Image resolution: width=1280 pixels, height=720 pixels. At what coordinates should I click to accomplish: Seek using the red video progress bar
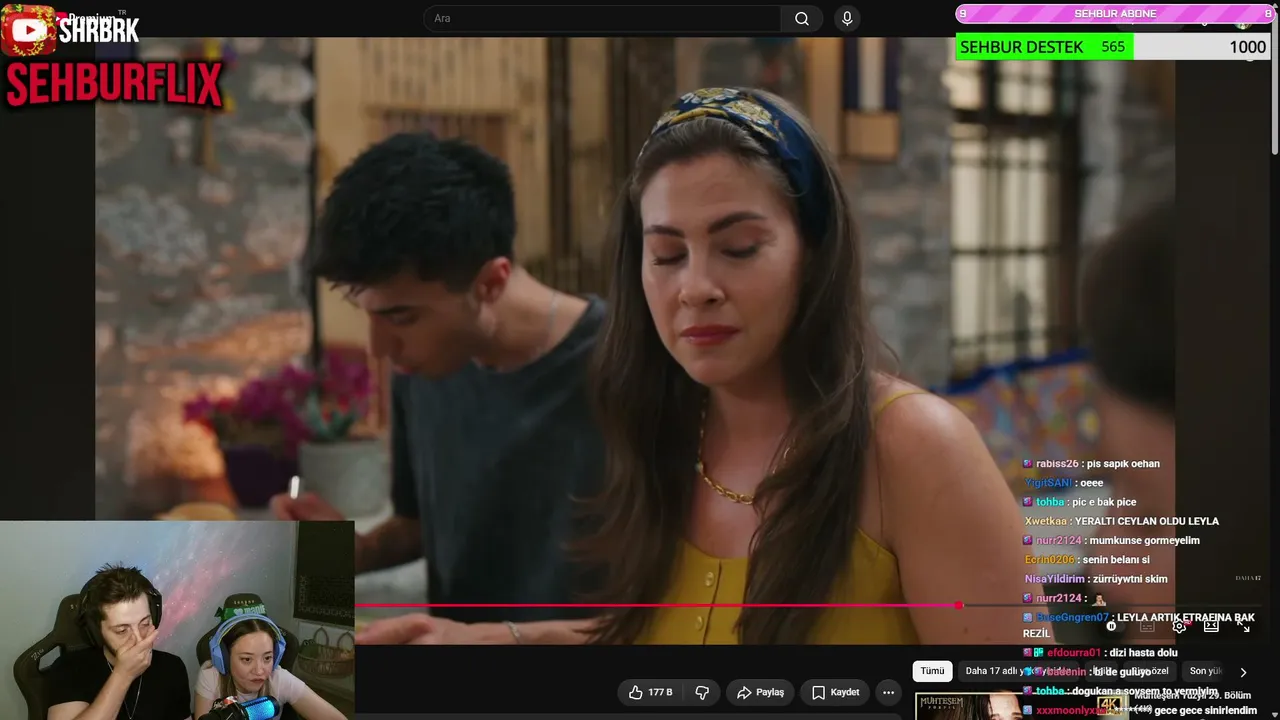[x=656, y=605]
